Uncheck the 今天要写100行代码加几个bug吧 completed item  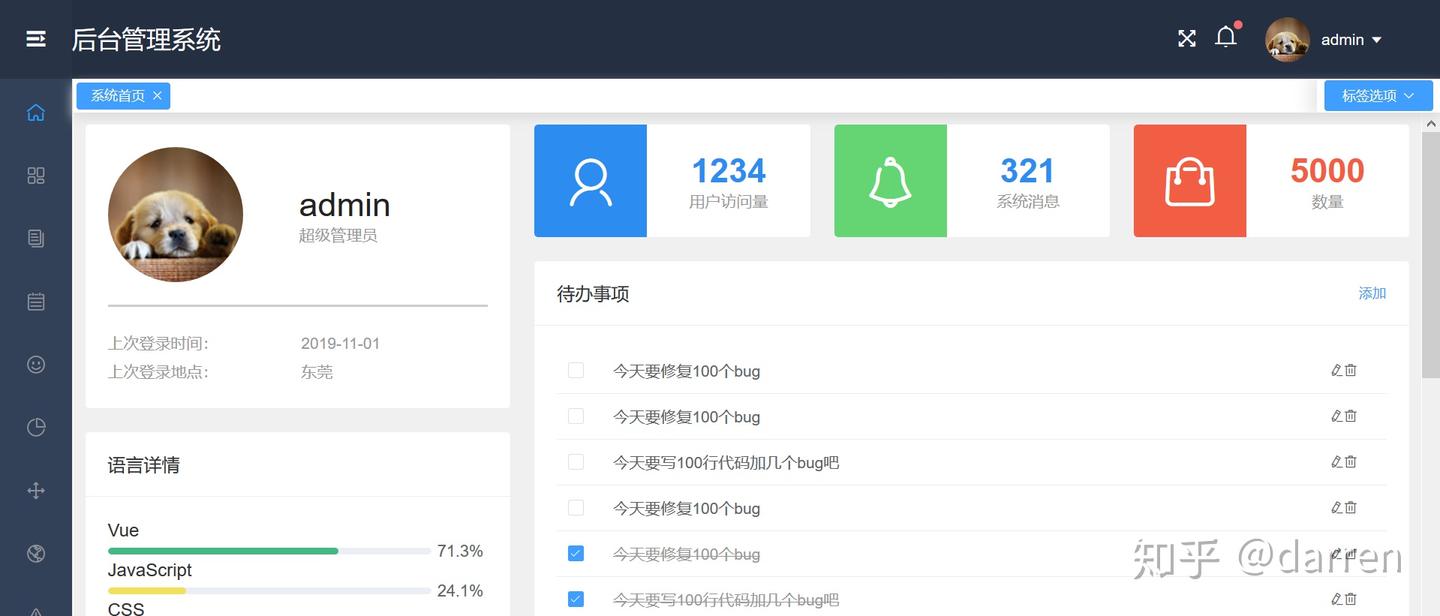[576, 599]
